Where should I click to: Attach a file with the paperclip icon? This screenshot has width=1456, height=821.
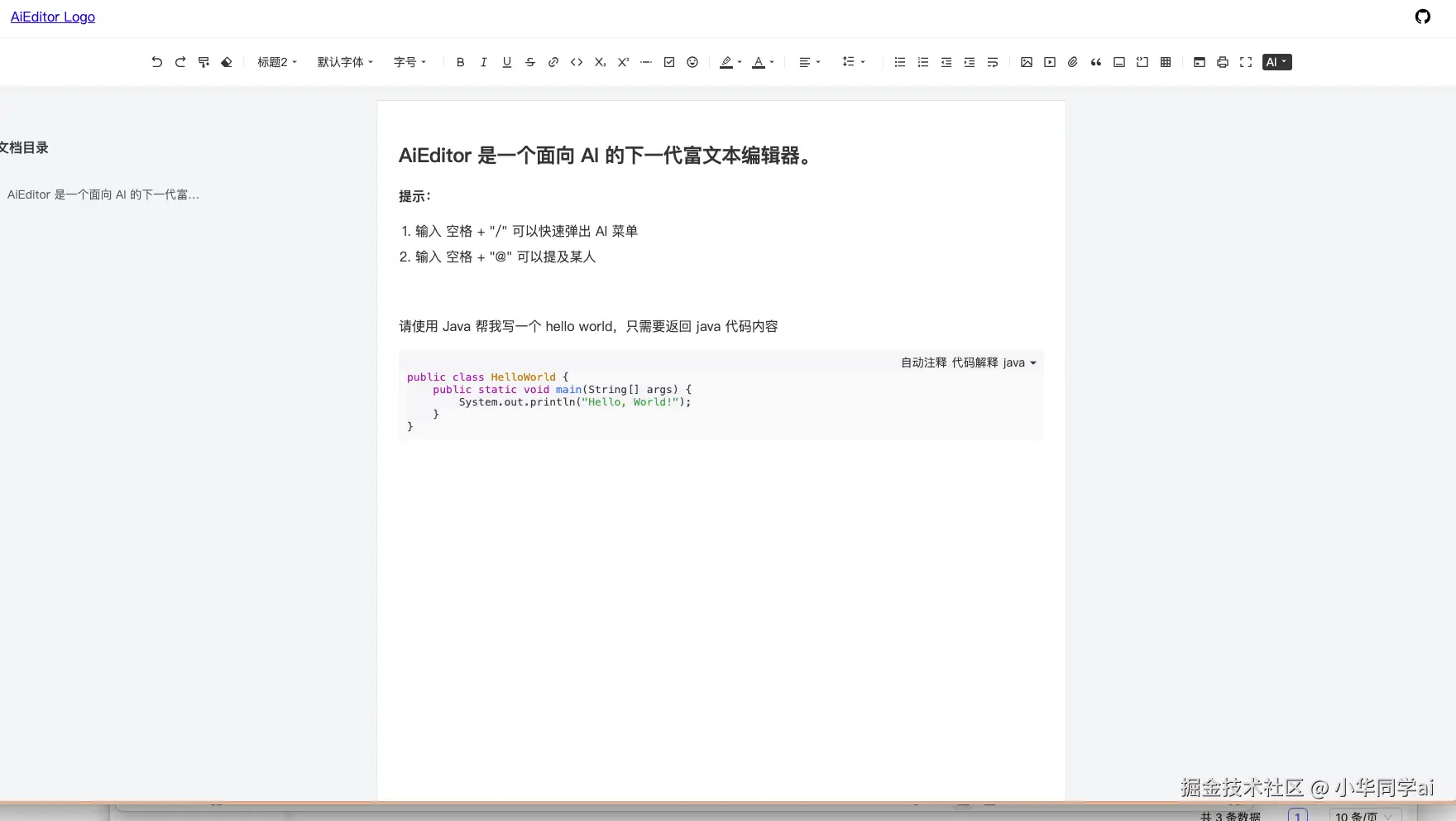tap(1073, 62)
